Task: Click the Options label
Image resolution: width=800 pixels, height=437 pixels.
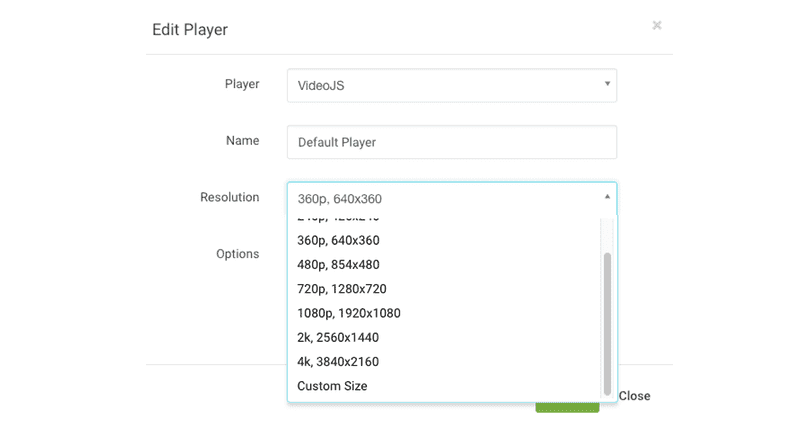Action: pyautogui.click(x=238, y=254)
